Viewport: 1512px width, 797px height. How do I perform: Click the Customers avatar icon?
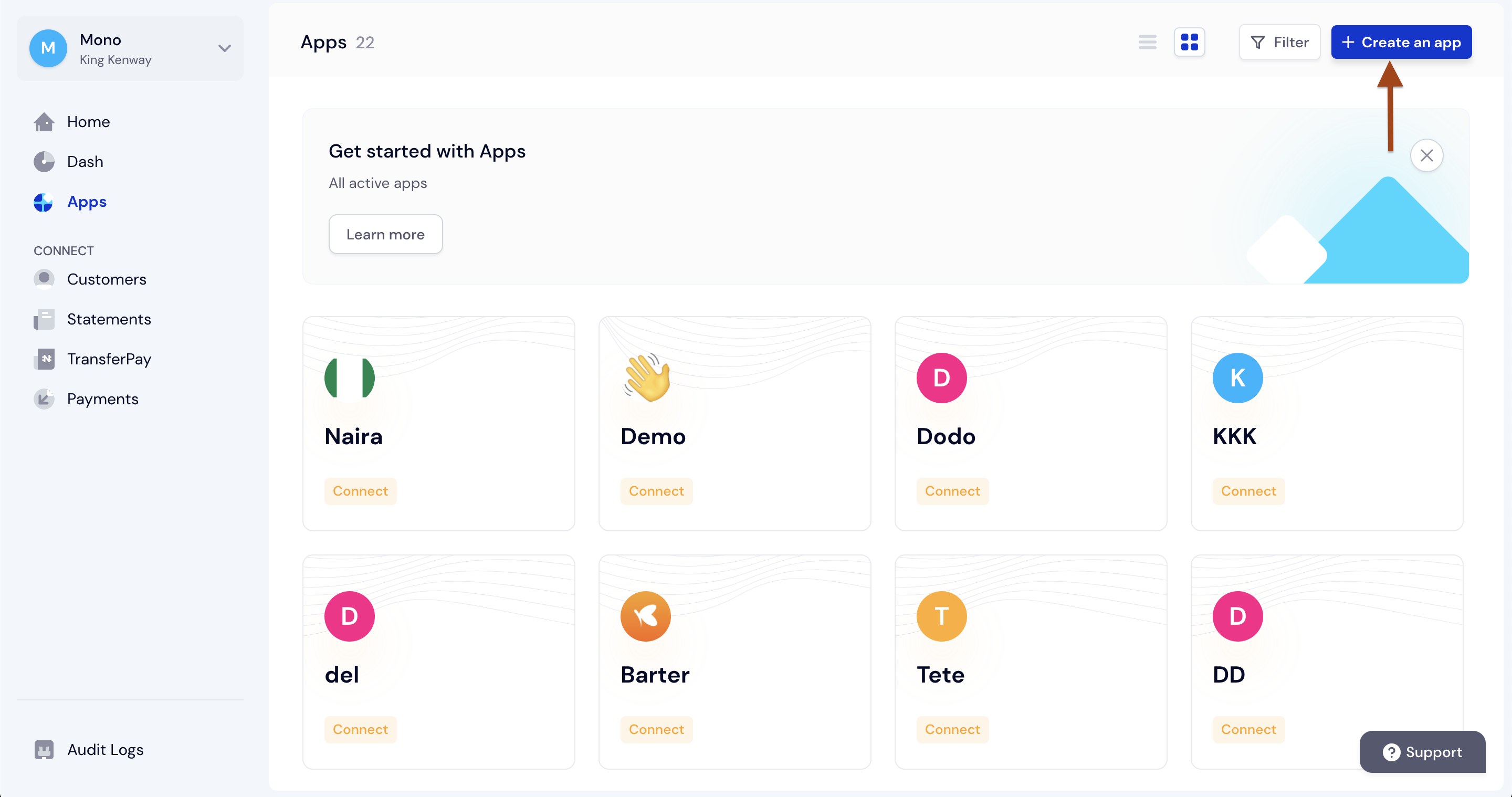[44, 279]
